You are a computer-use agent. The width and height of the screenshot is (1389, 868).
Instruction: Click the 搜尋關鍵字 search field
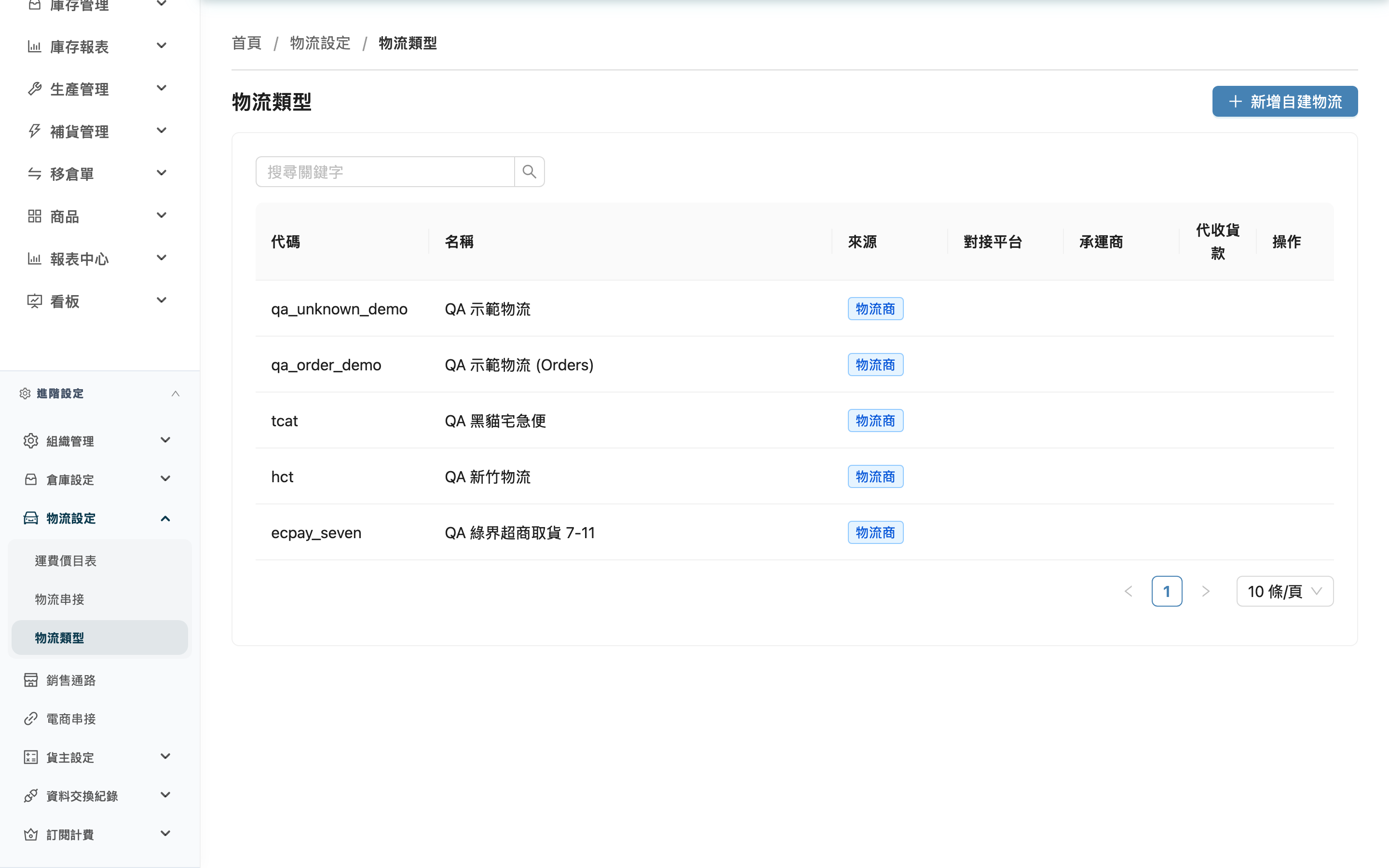[385, 172]
